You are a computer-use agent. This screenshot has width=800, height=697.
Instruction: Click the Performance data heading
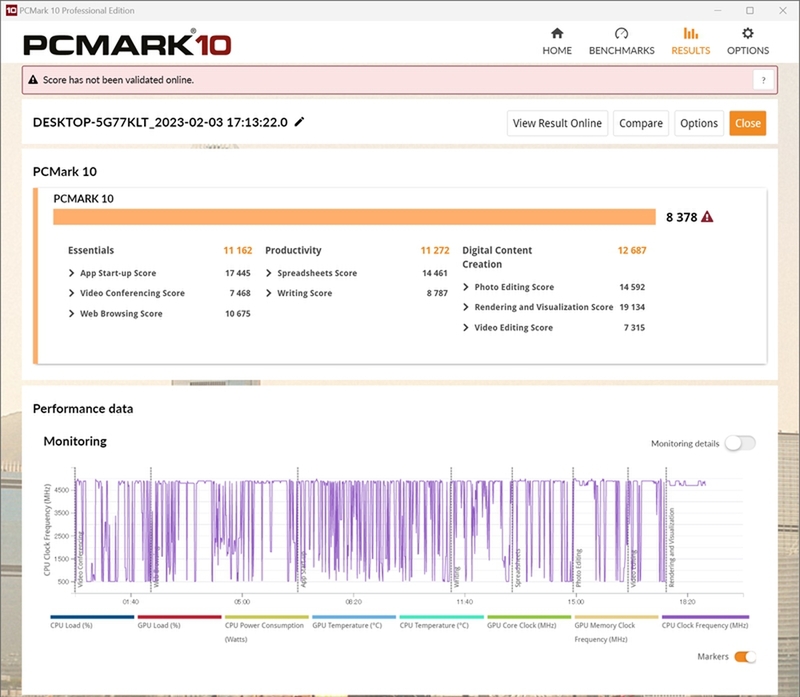[83, 409]
